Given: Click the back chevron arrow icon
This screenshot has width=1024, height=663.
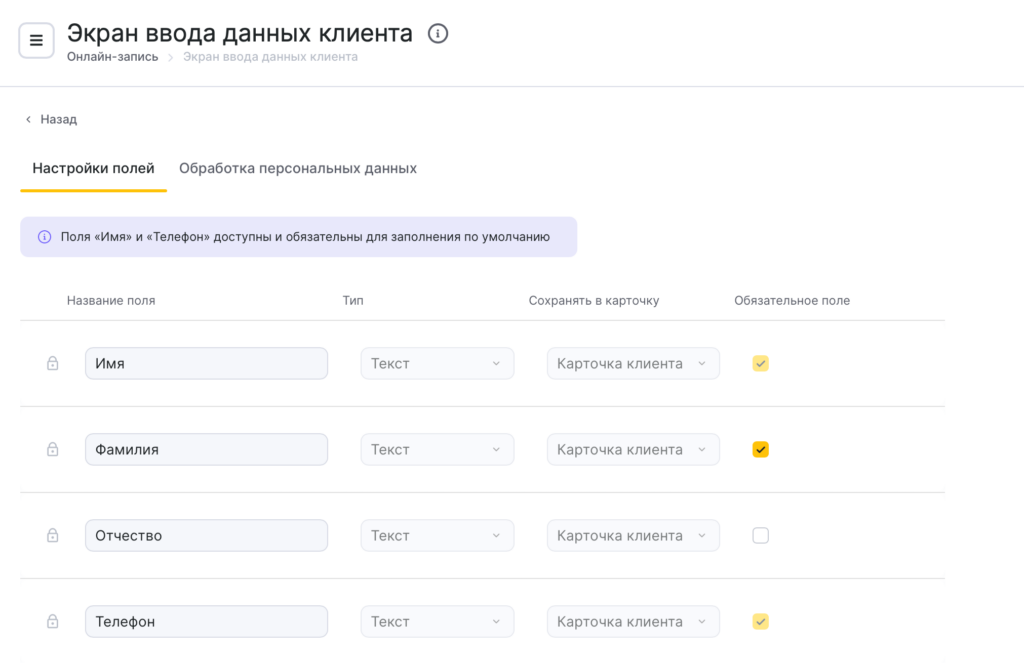Looking at the screenshot, I should 28,119.
